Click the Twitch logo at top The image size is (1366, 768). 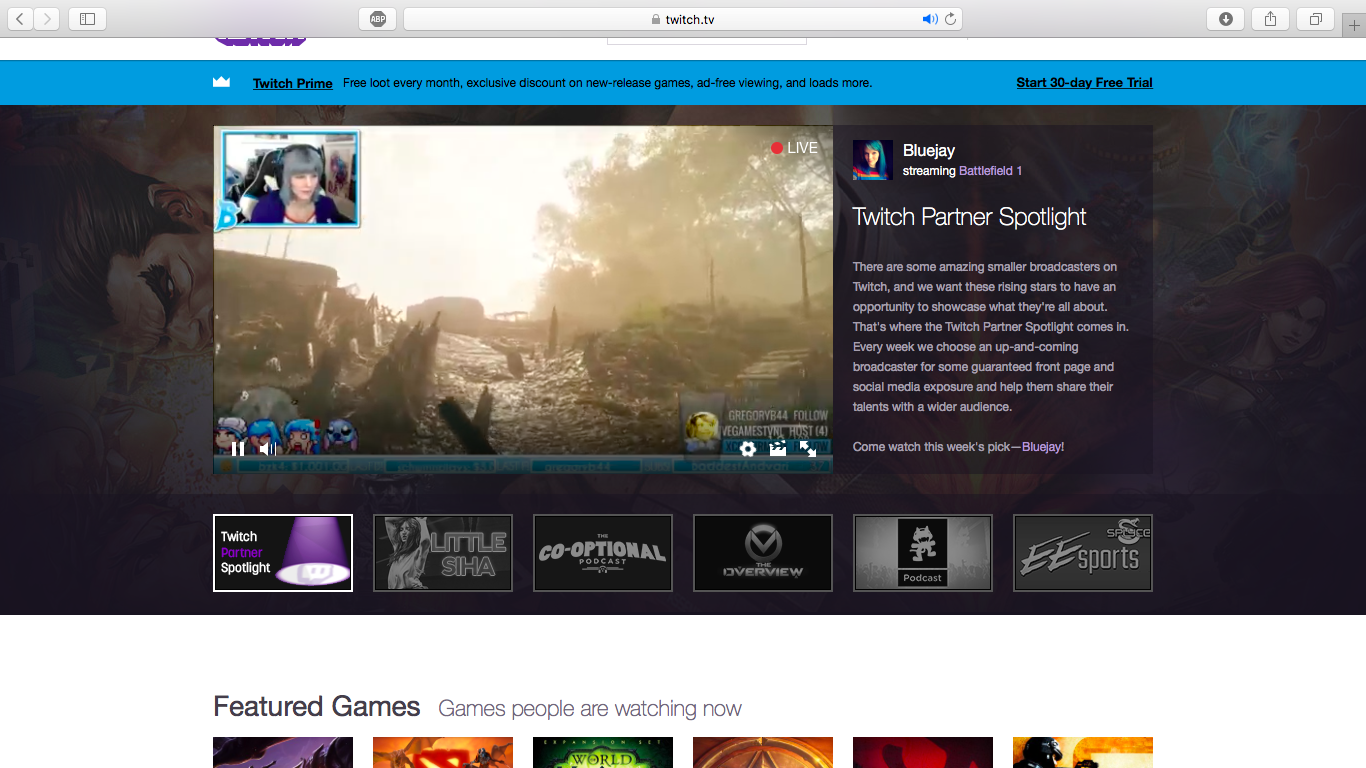point(260,42)
